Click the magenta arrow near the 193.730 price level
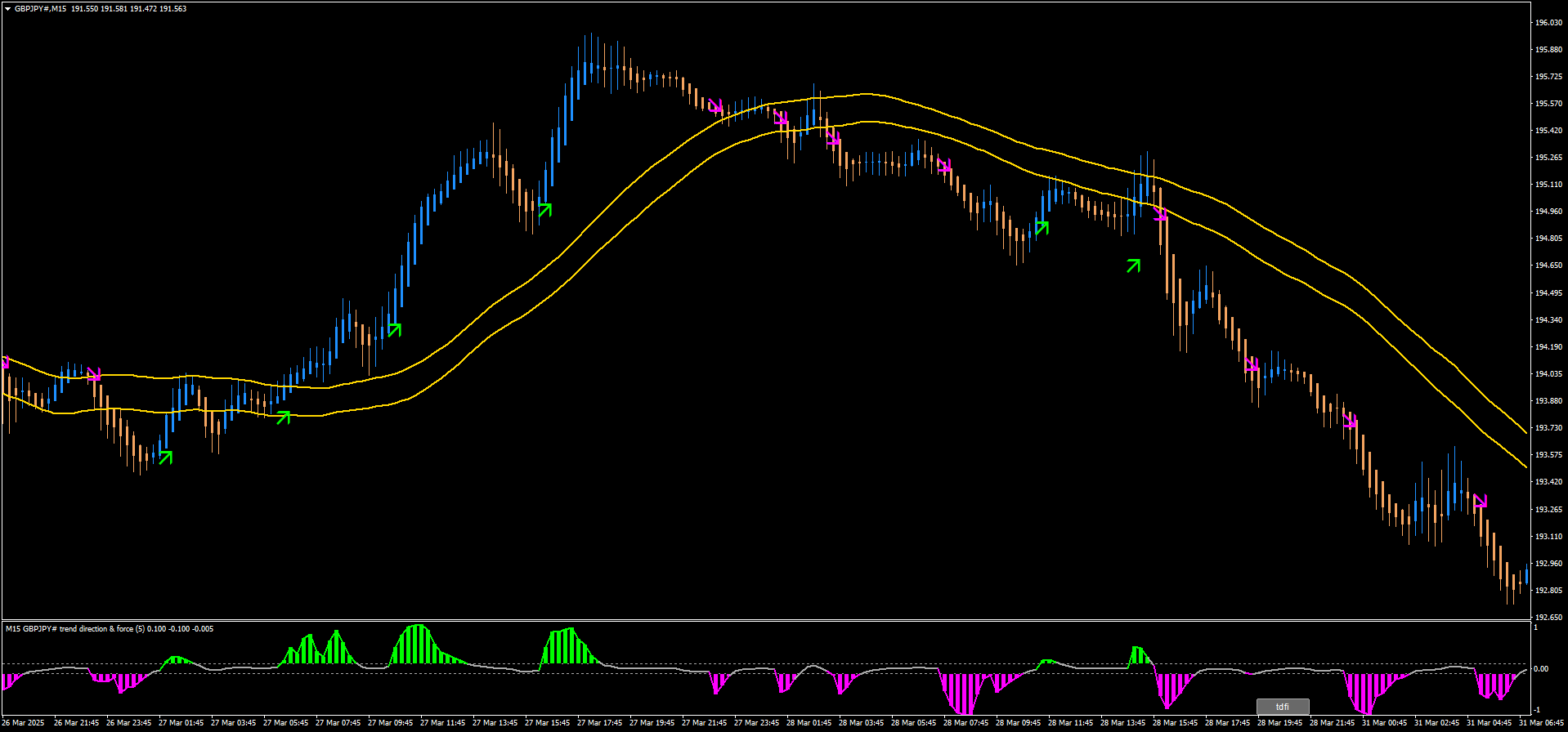The image size is (1568, 732). pos(1350,422)
